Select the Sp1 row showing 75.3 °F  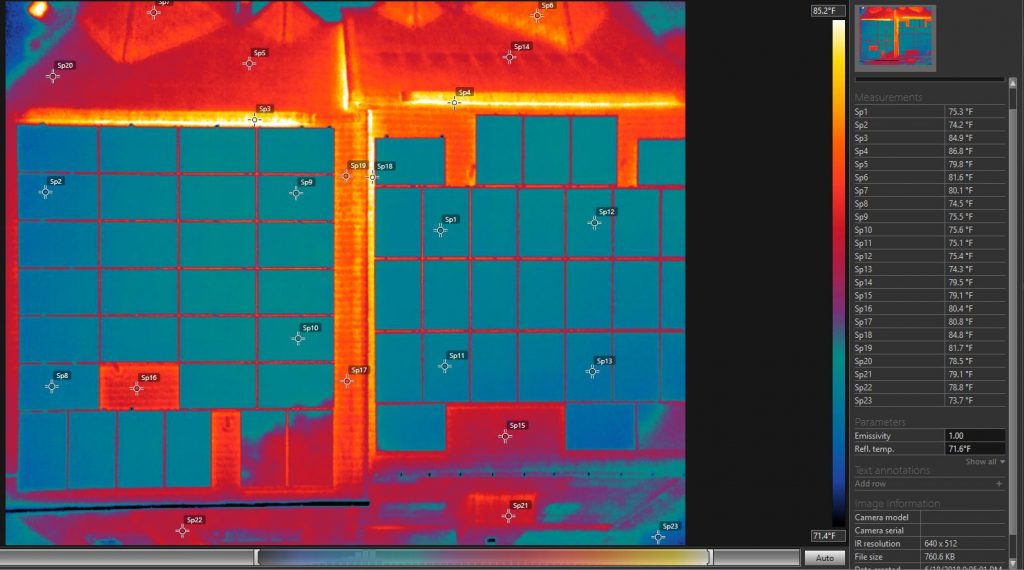(x=929, y=112)
